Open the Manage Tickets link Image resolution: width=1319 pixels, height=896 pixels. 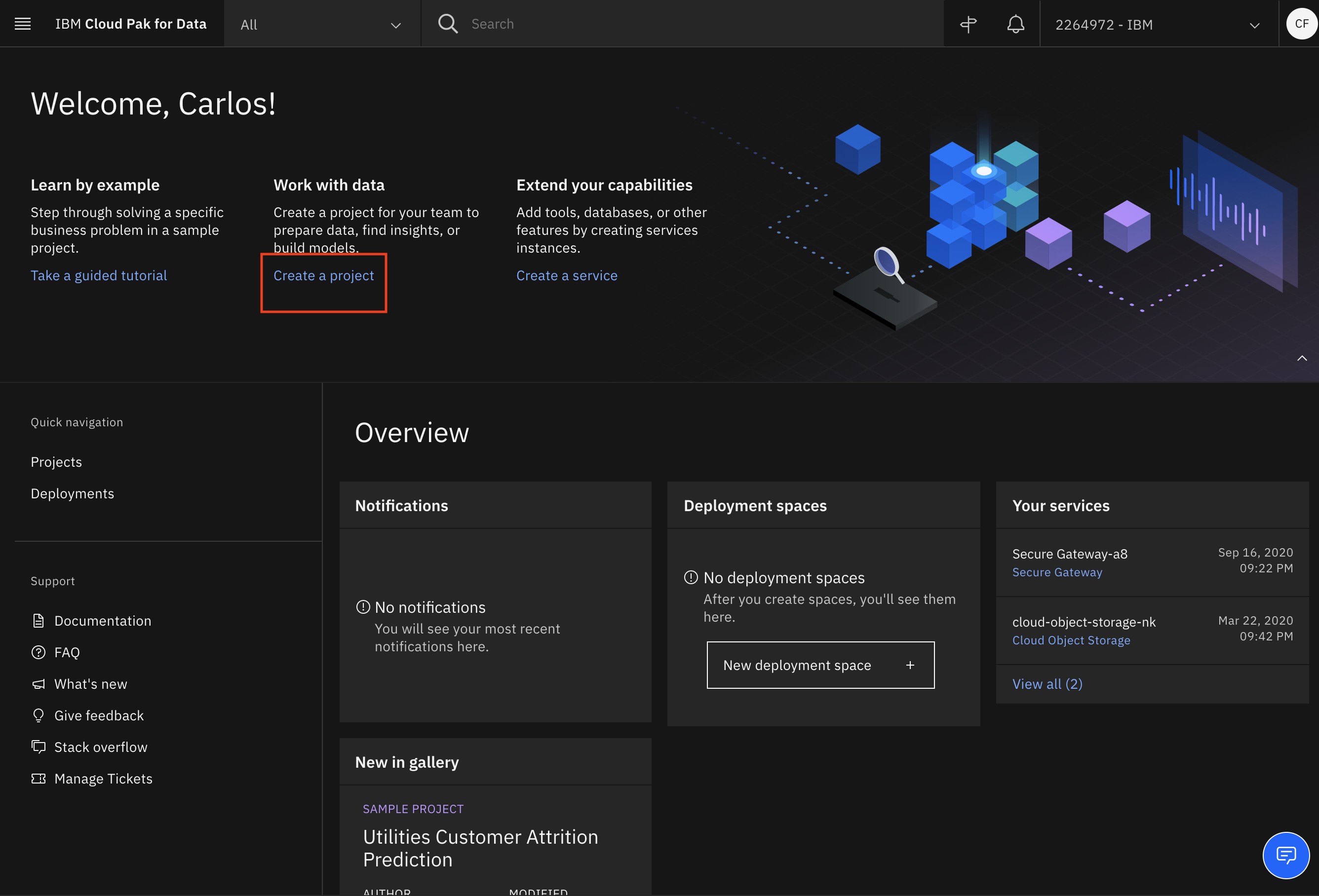point(103,779)
